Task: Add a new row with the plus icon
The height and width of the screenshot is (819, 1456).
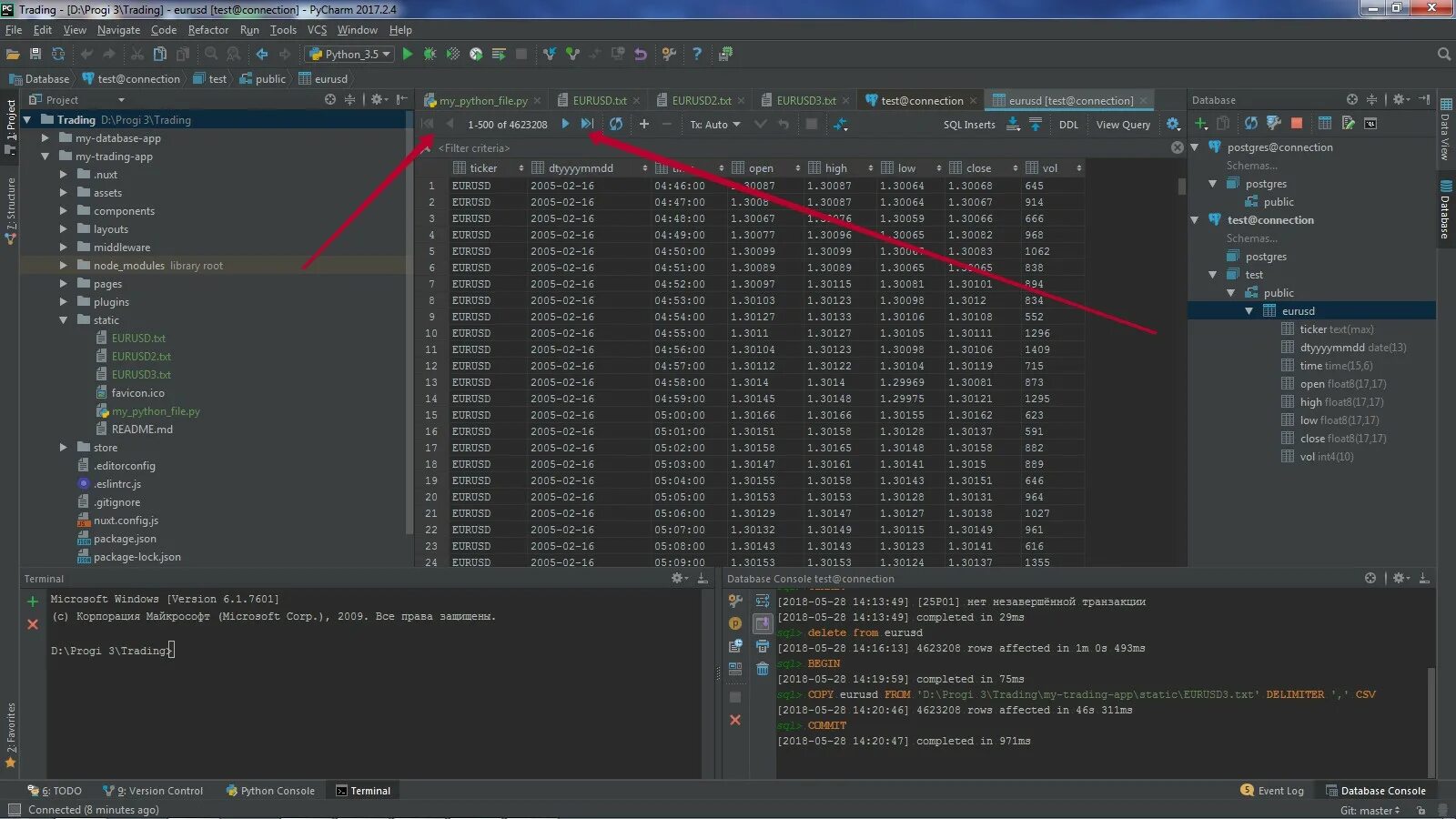Action: [644, 124]
